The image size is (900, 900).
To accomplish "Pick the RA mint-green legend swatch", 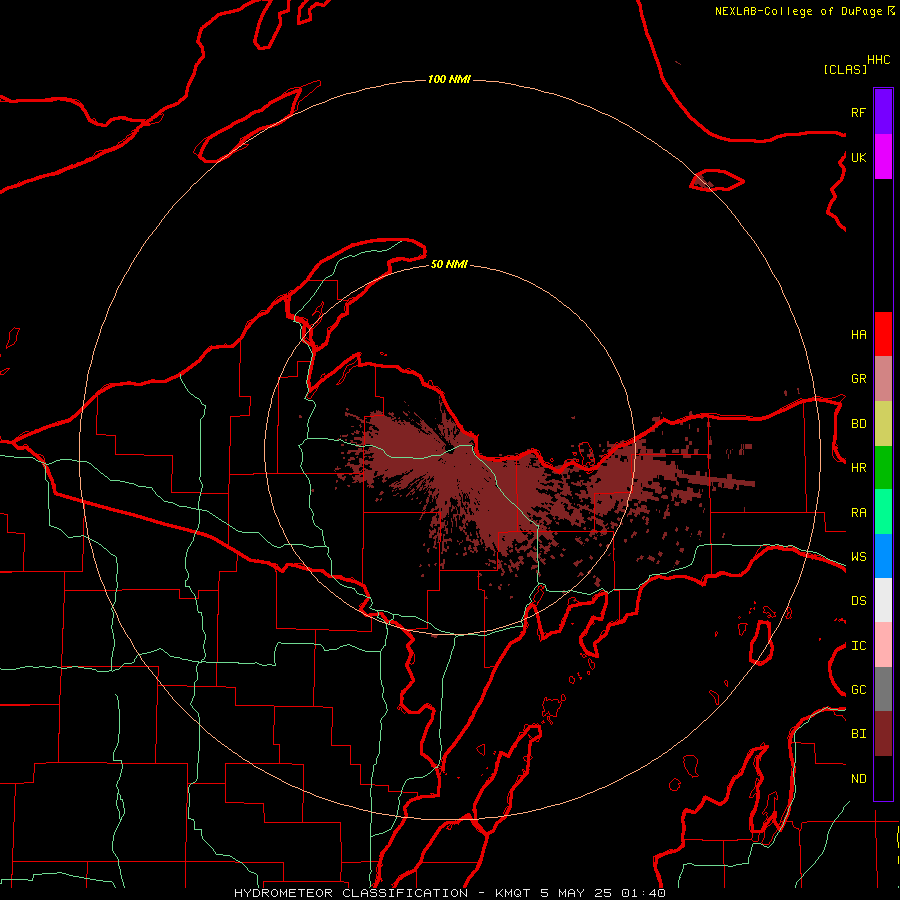I will pos(883,512).
